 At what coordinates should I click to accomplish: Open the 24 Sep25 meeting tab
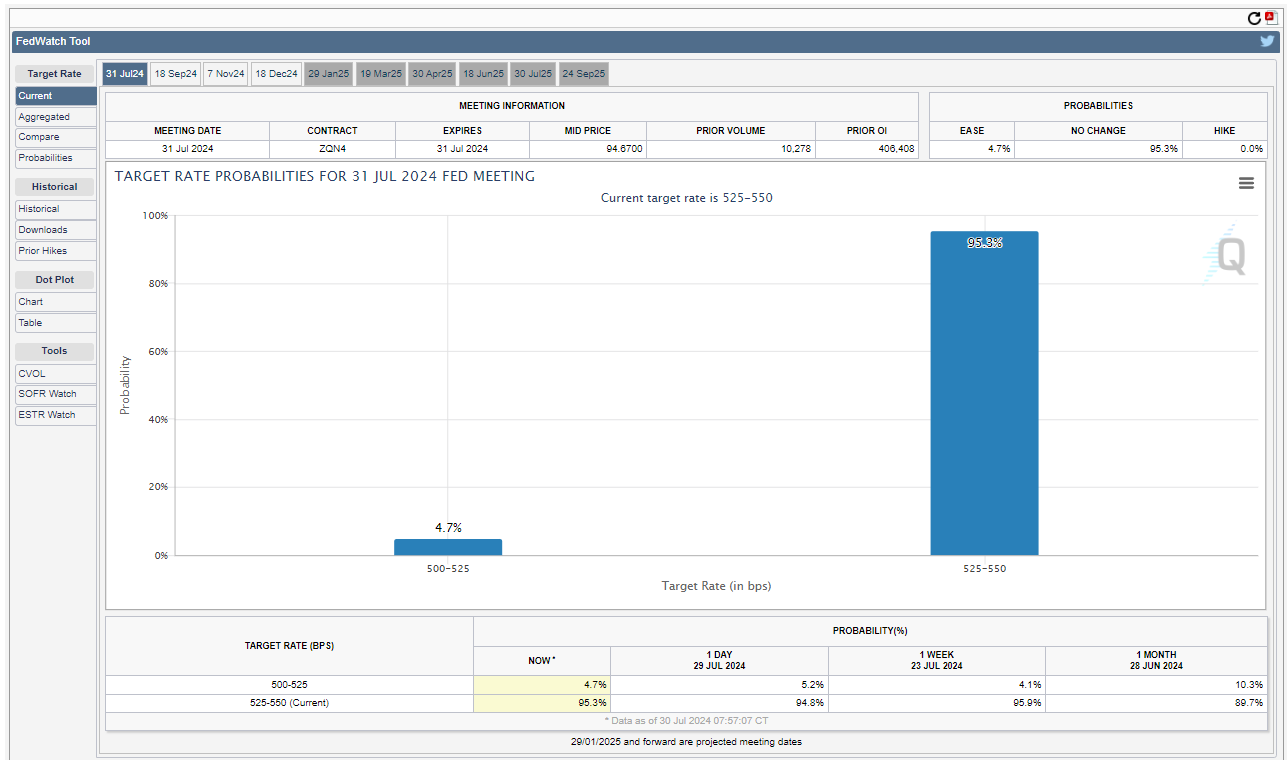tap(584, 74)
